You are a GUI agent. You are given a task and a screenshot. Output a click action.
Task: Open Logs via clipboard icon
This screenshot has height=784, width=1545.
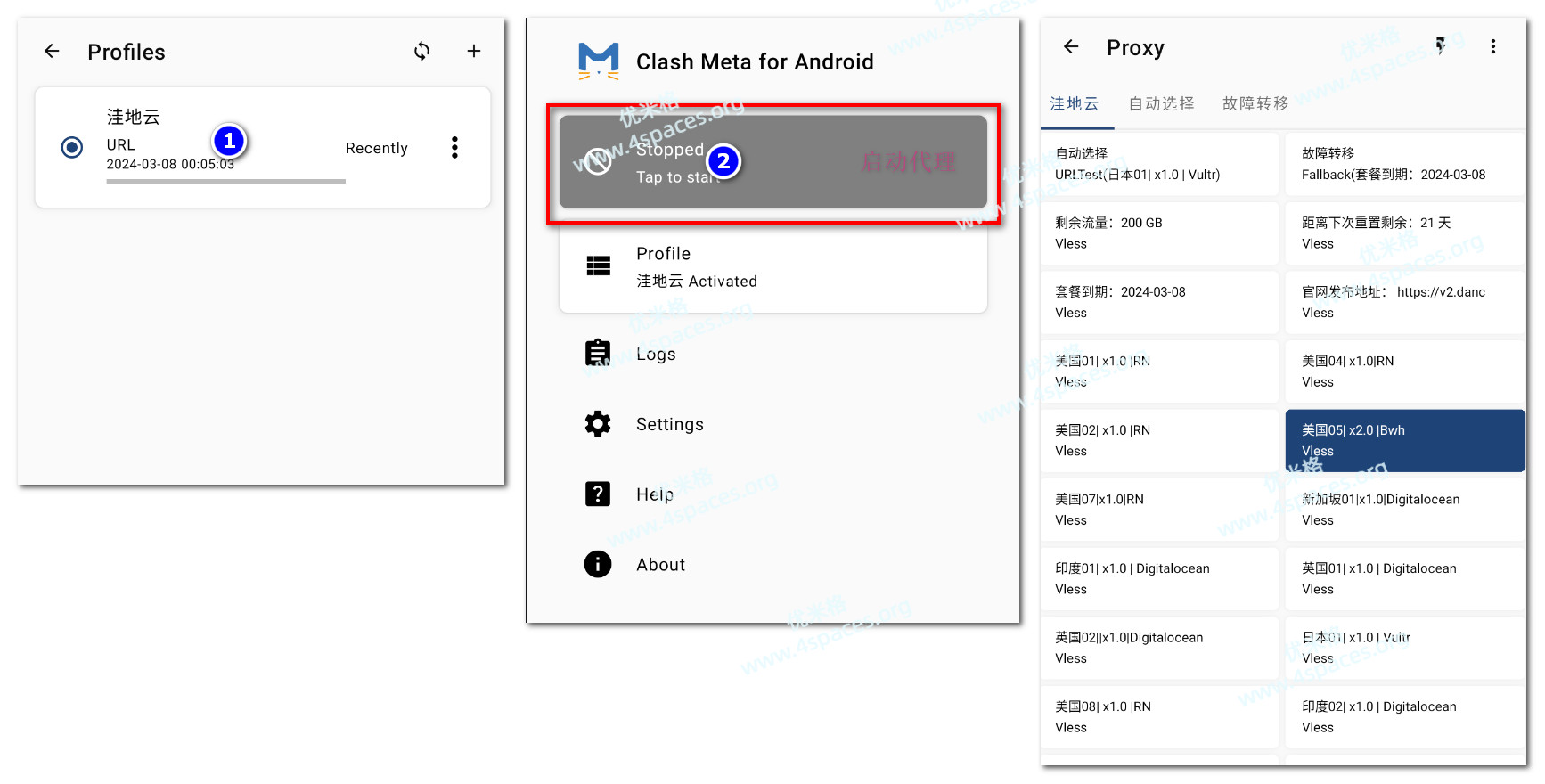tap(598, 354)
